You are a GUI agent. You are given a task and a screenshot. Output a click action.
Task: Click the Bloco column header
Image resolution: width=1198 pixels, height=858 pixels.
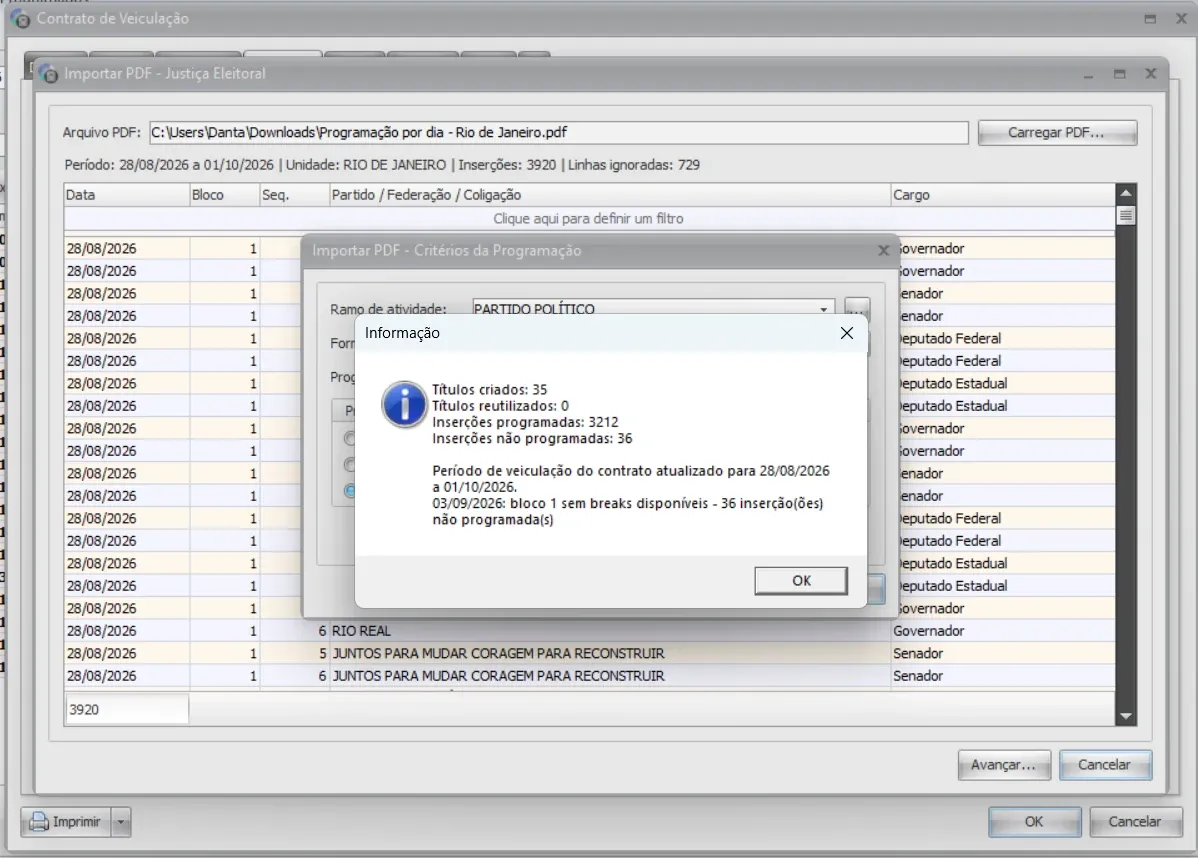[225, 195]
